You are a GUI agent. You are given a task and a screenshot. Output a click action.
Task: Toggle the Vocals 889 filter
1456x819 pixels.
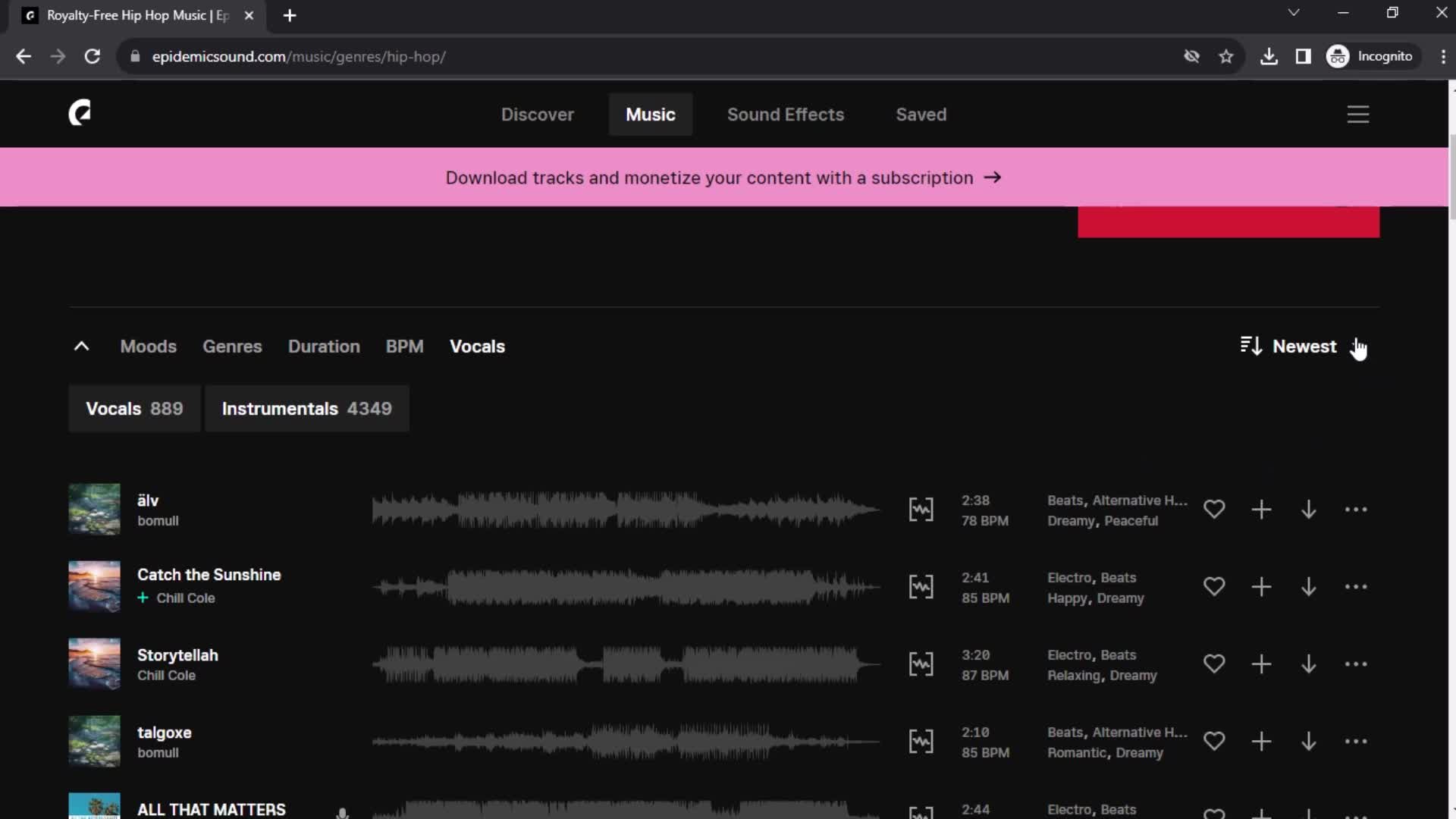pos(134,409)
